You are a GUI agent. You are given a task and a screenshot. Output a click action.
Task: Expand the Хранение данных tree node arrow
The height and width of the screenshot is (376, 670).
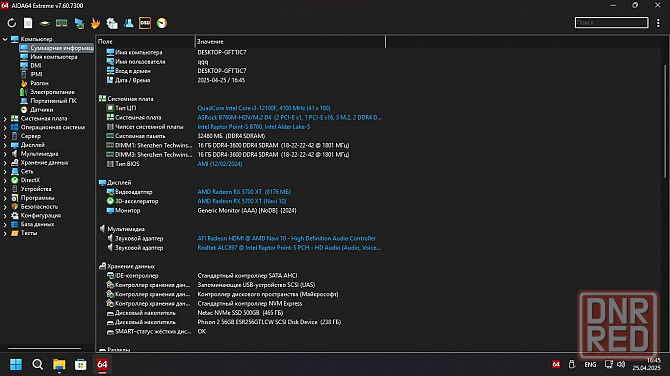pyautogui.click(x=5, y=163)
